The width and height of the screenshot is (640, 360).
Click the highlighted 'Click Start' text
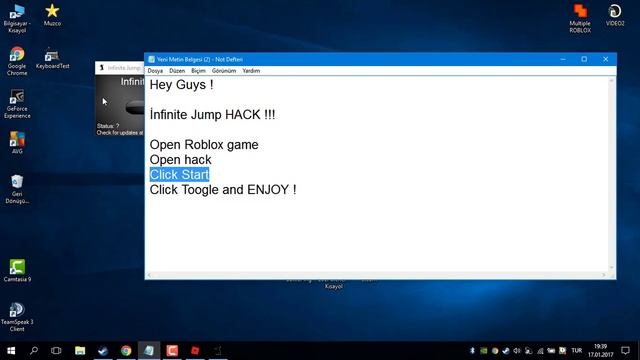pos(179,175)
